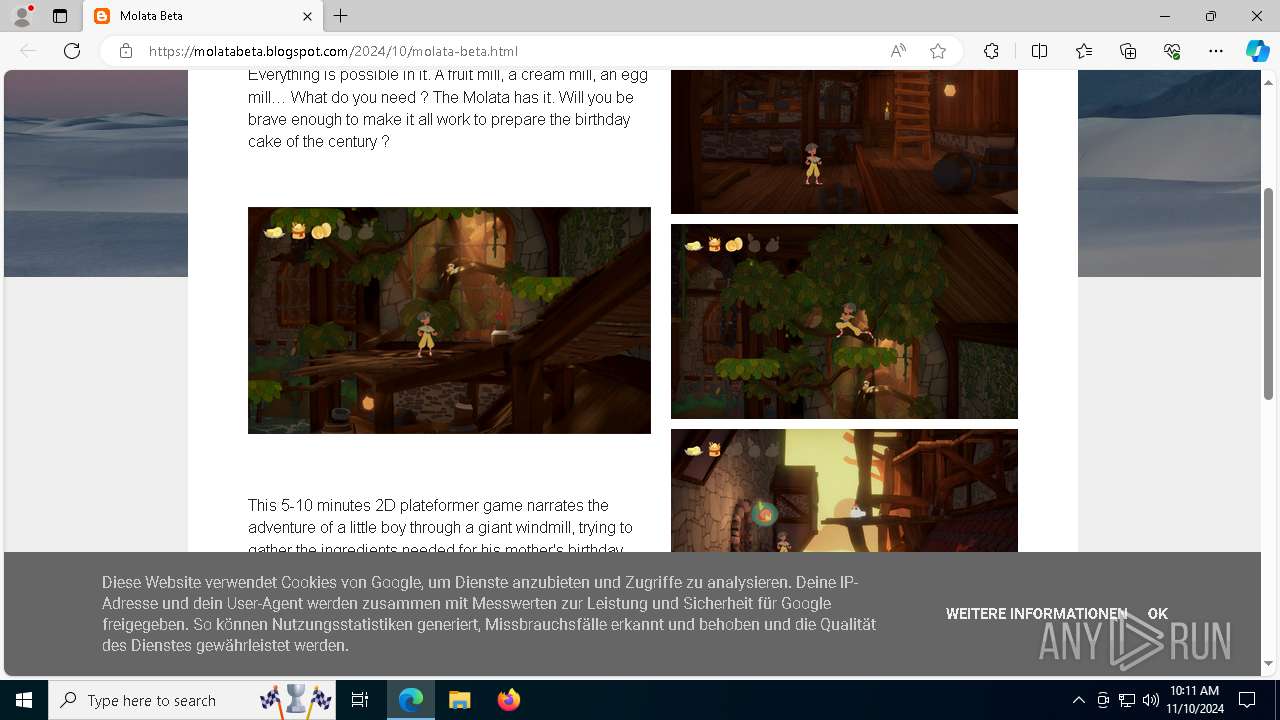Click the taskbar search box
1280x720 pixels.
pyautogui.click(x=194, y=700)
